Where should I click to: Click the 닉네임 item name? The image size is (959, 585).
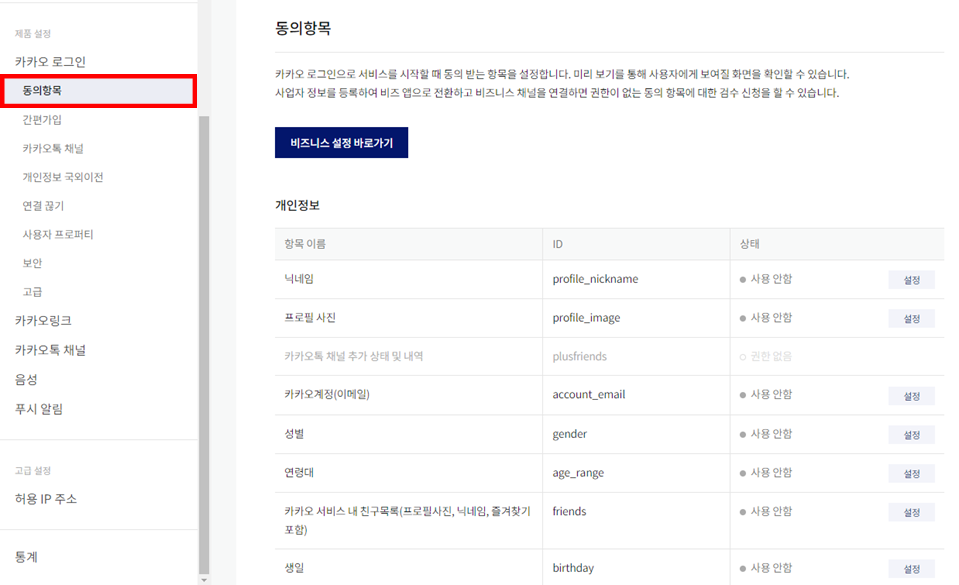click(298, 279)
